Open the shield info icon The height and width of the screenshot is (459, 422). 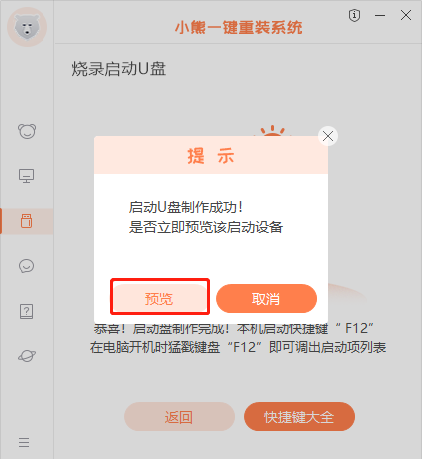coord(354,15)
